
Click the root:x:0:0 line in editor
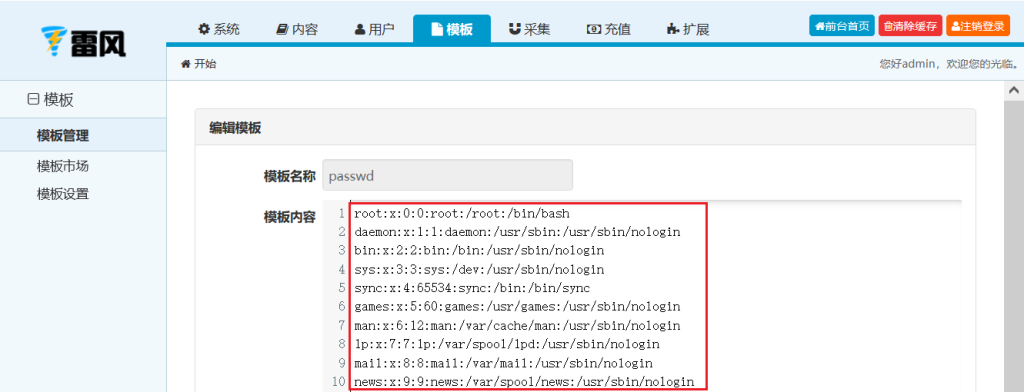tap(462, 213)
